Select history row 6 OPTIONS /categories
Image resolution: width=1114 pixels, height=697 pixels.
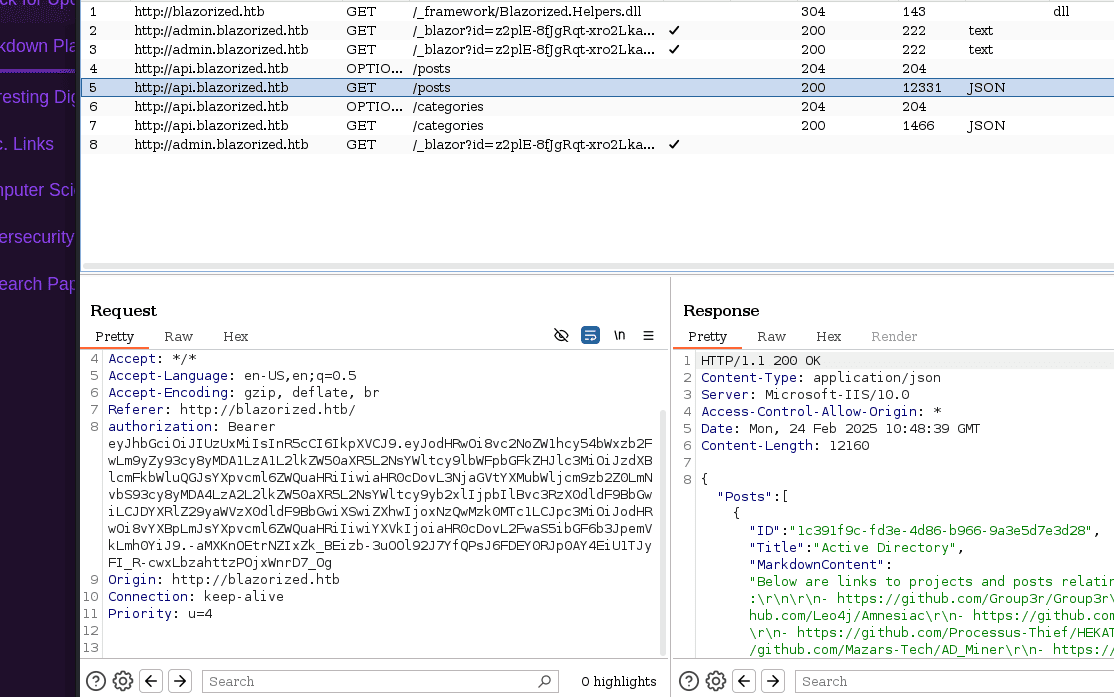tap(597, 107)
